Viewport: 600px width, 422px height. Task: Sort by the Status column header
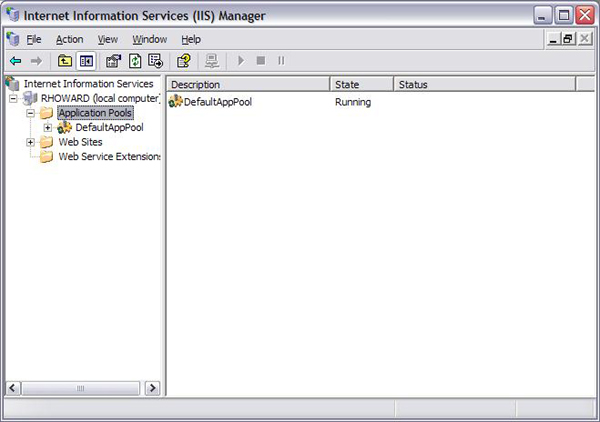tap(484, 84)
